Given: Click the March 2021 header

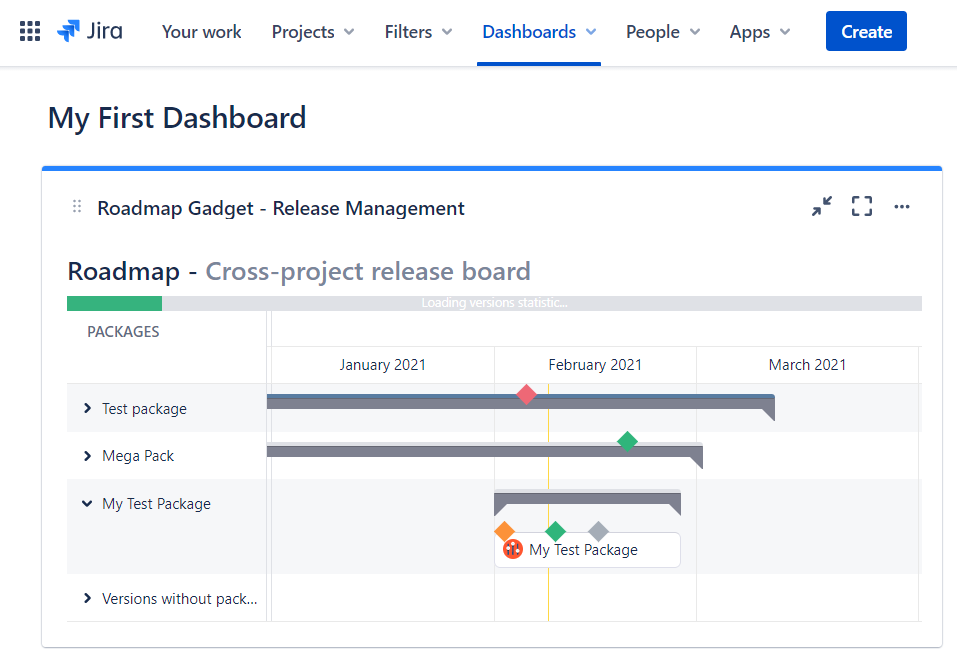Looking at the screenshot, I should 807,365.
